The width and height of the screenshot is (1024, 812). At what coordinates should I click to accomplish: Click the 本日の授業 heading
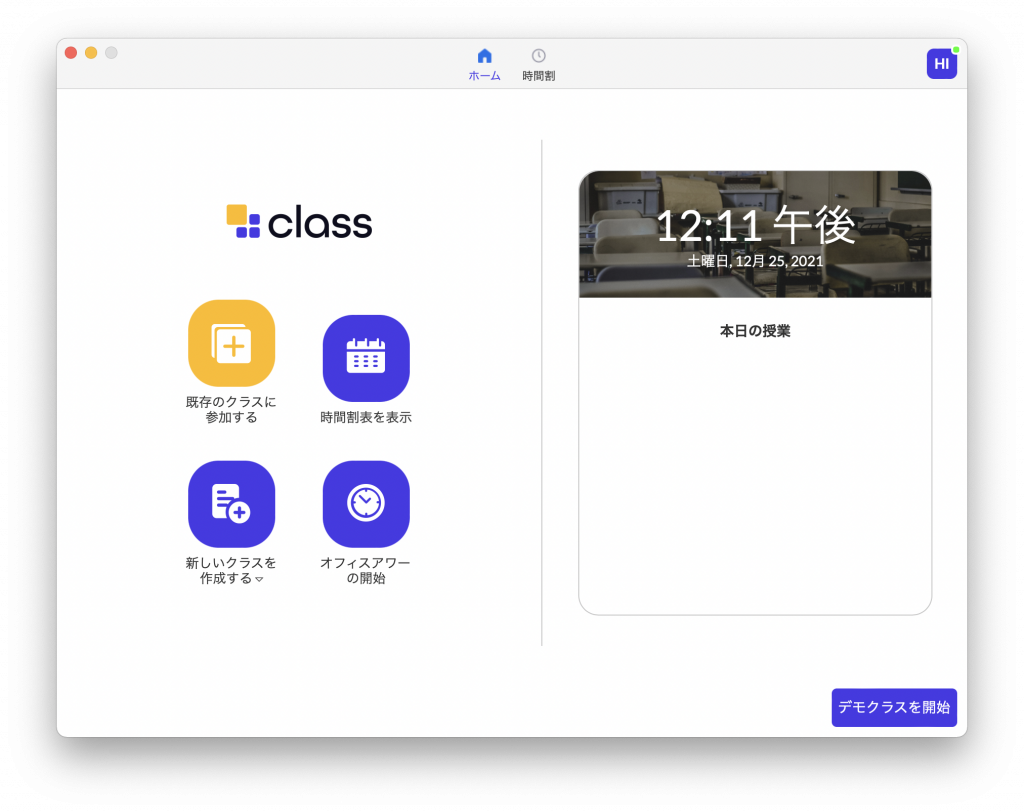(755, 331)
